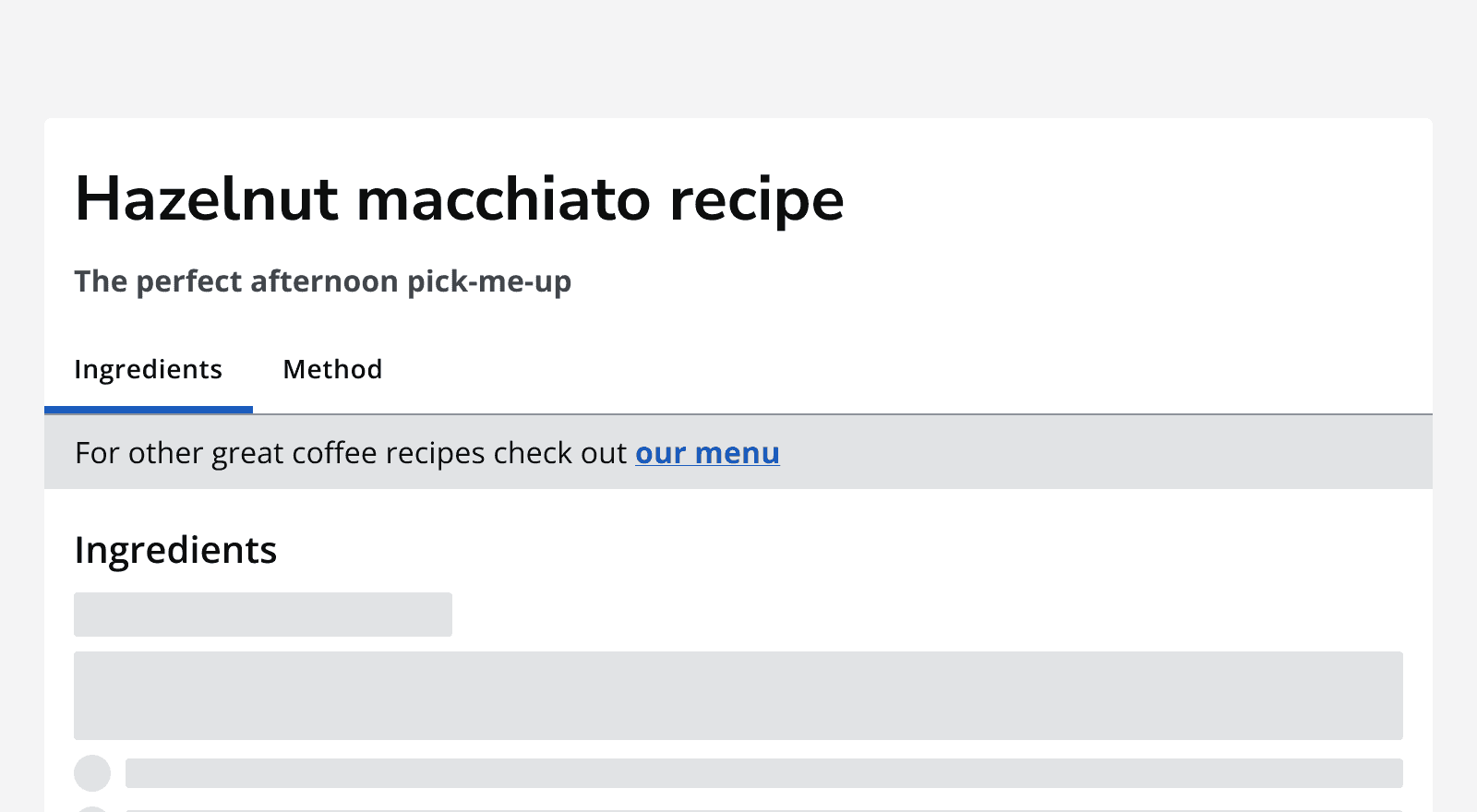
Task: Select the Ingredients tab
Action: click(148, 369)
